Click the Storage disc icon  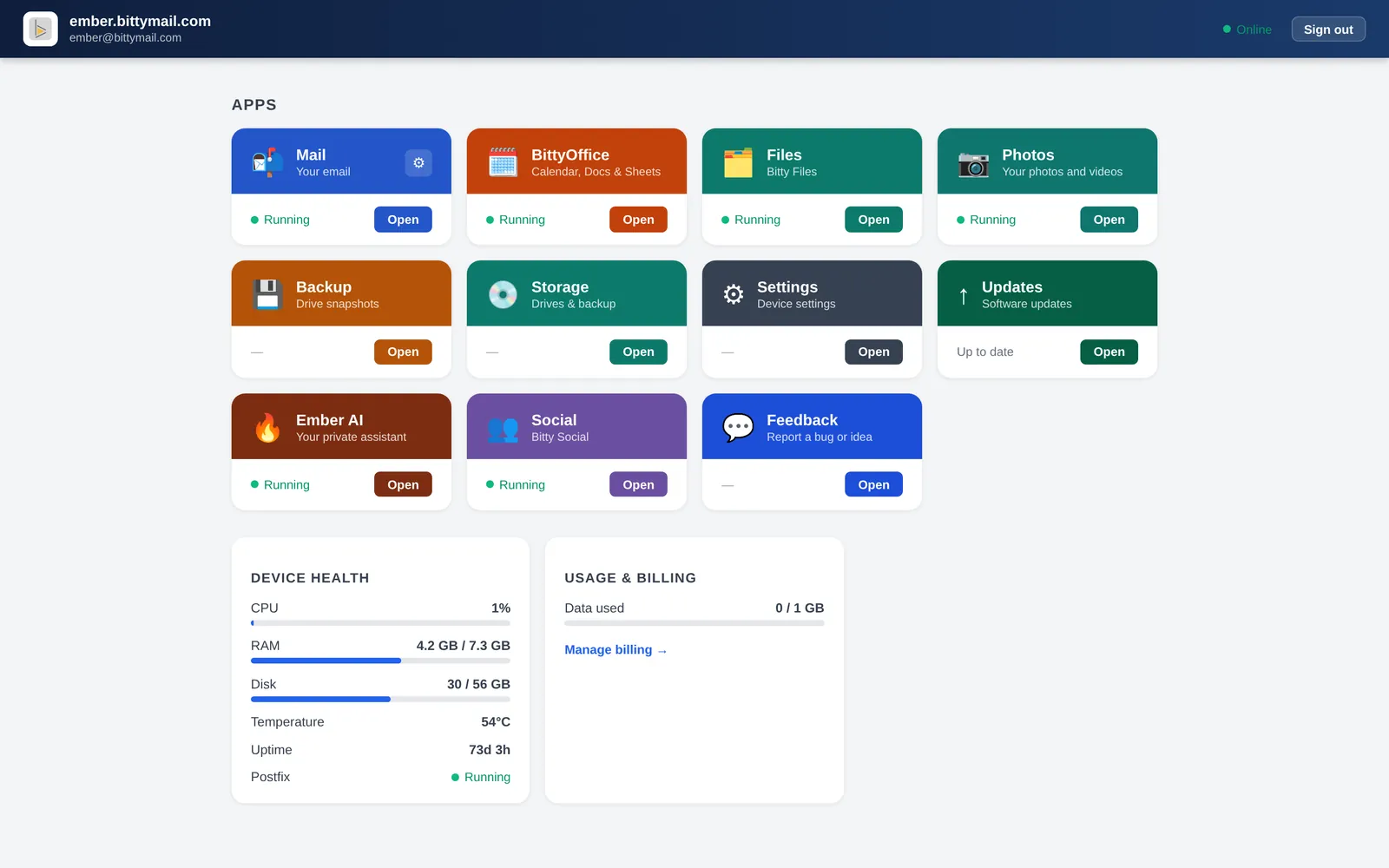coord(503,294)
